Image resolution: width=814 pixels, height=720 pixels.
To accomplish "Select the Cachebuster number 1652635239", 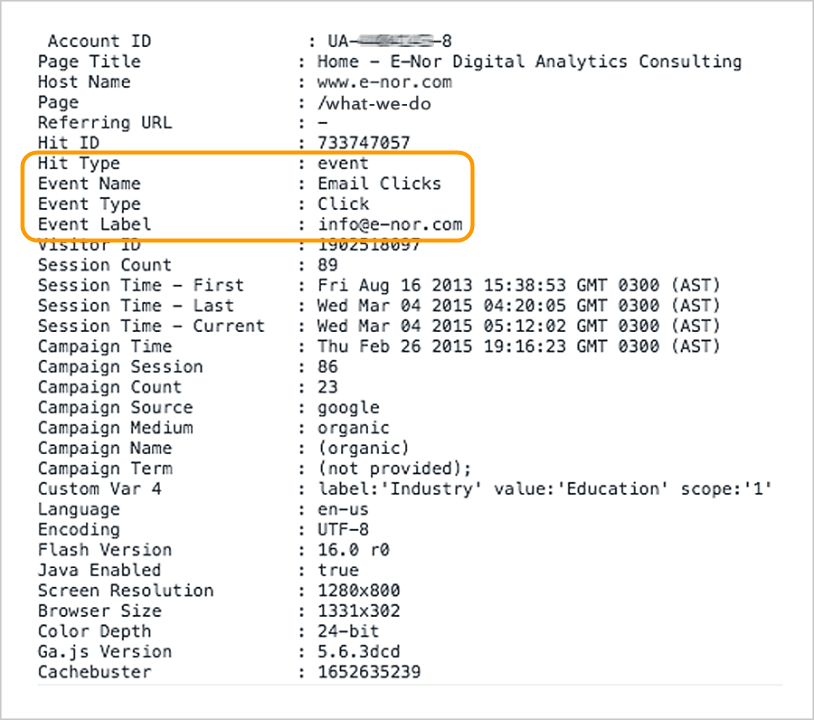I will [x=369, y=672].
